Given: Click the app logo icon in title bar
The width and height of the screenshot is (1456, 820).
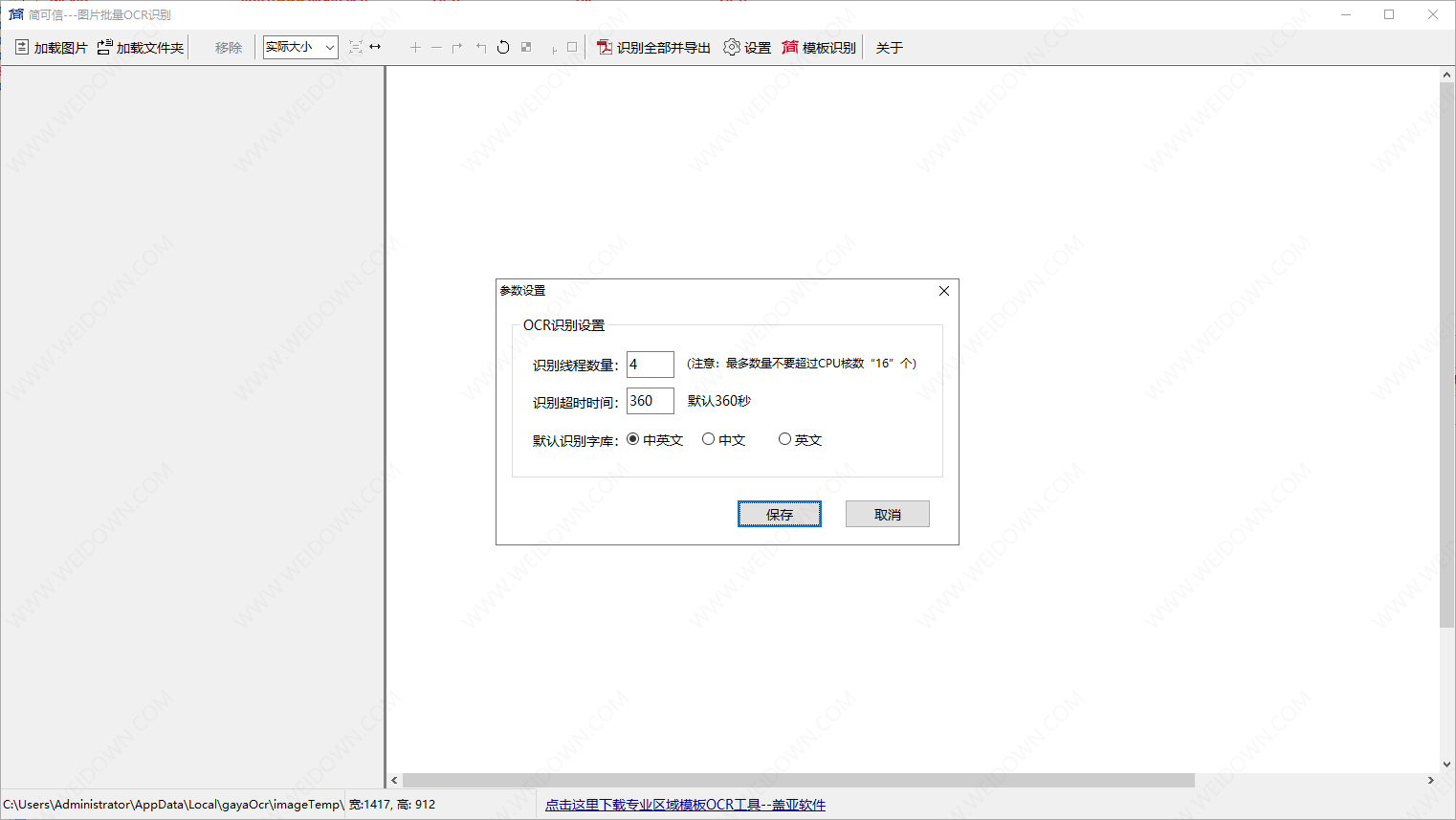Looking at the screenshot, I should [x=15, y=14].
